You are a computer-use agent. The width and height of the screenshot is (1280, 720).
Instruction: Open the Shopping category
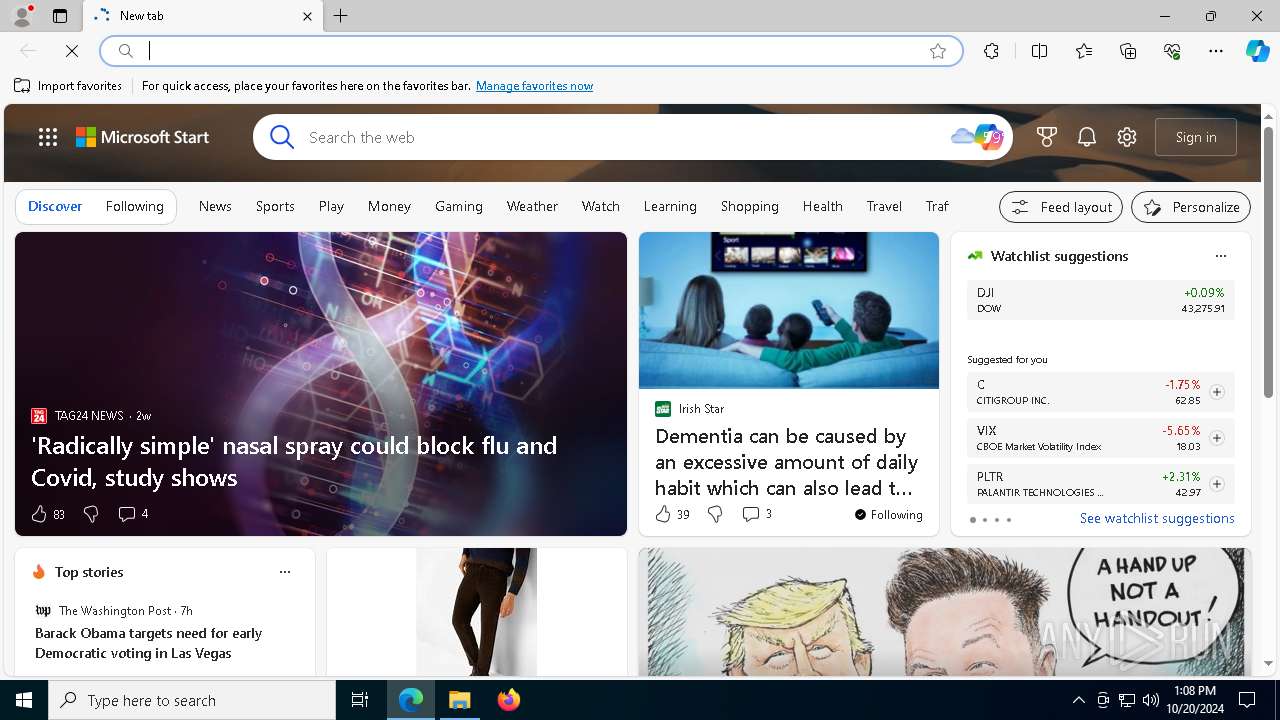click(749, 206)
